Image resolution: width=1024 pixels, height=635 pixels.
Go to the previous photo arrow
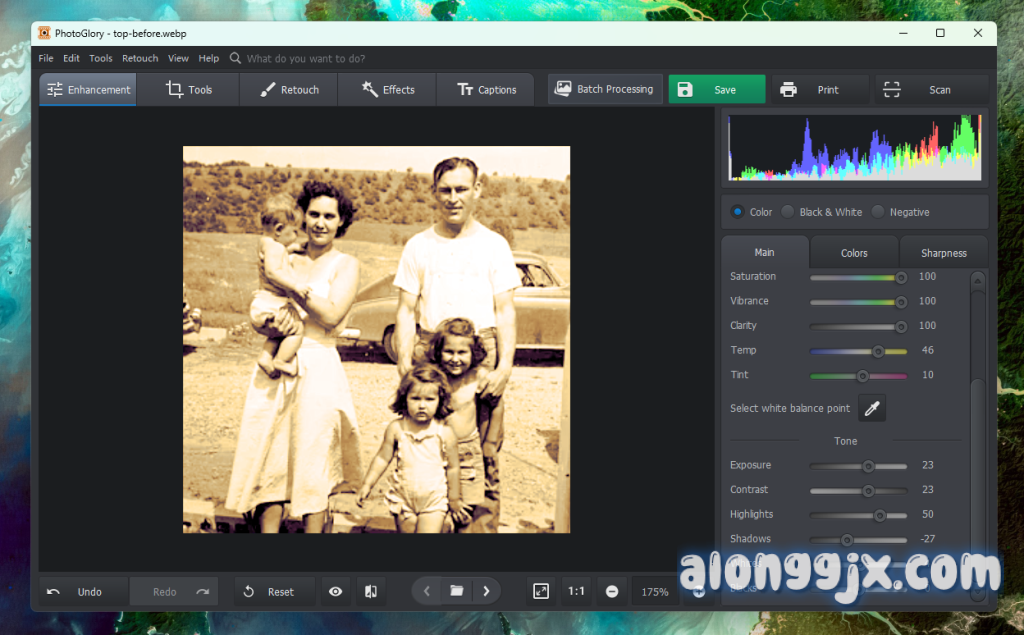click(x=427, y=591)
